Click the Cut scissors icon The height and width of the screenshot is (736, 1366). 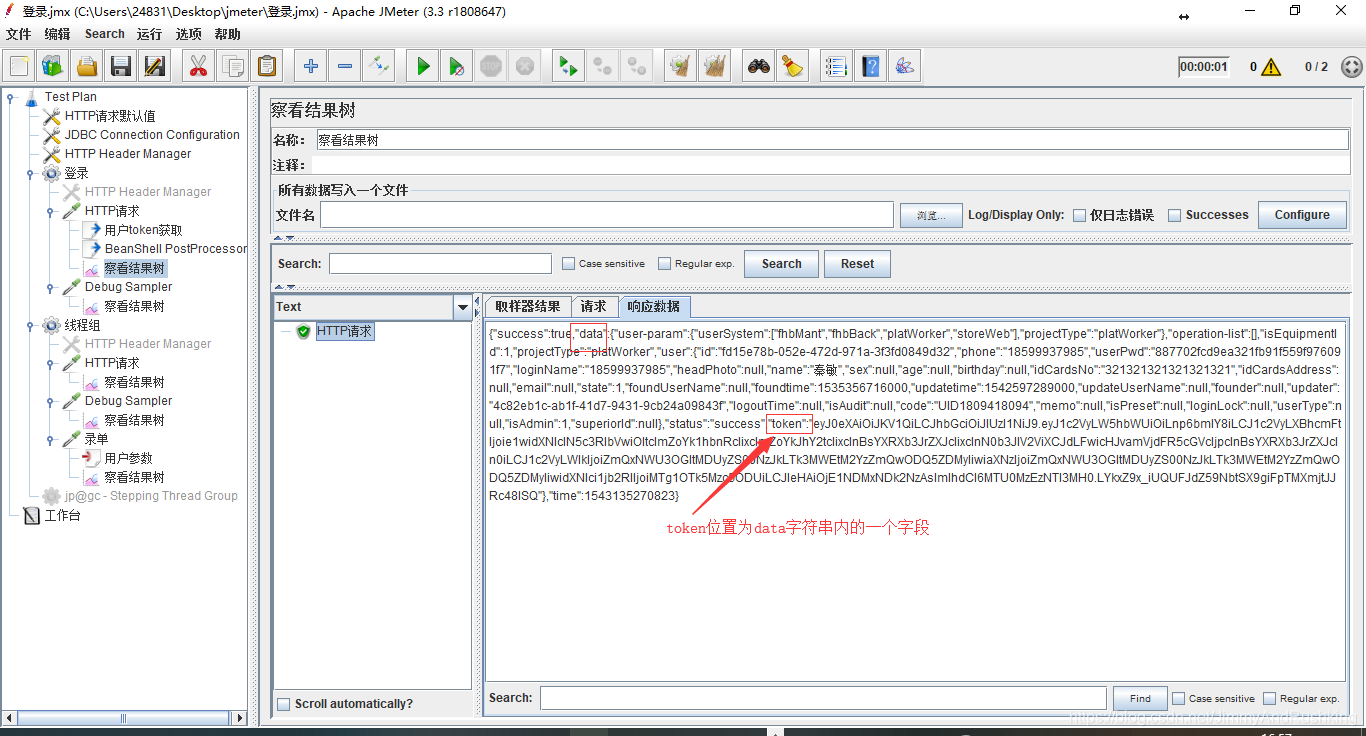(x=198, y=67)
